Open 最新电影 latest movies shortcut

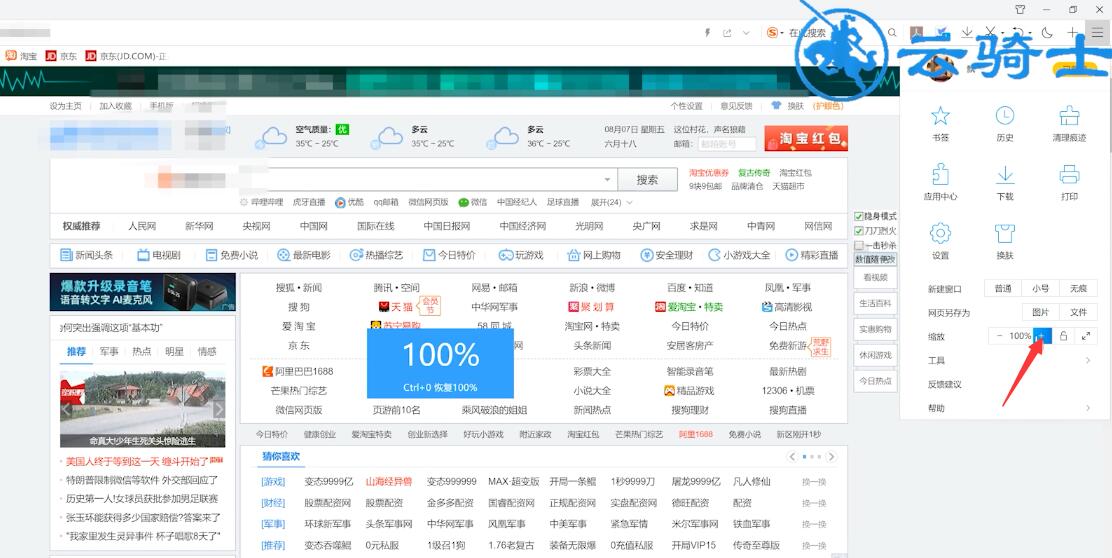(x=304, y=255)
